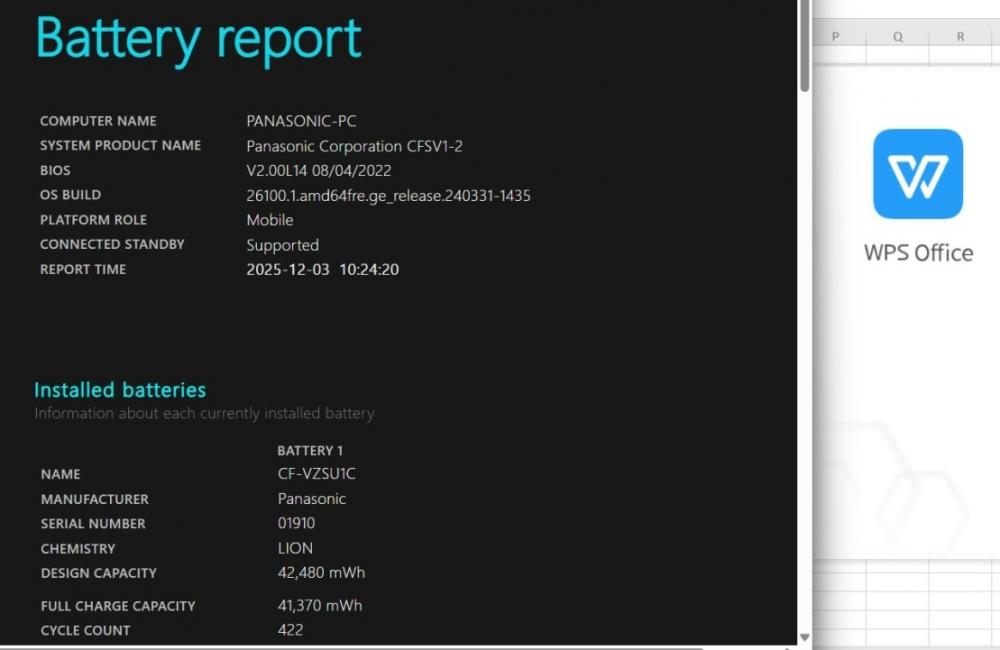Select column P header in WPS spreadsheet
Image resolution: width=1000 pixels, height=650 pixels.
pyautogui.click(x=835, y=37)
